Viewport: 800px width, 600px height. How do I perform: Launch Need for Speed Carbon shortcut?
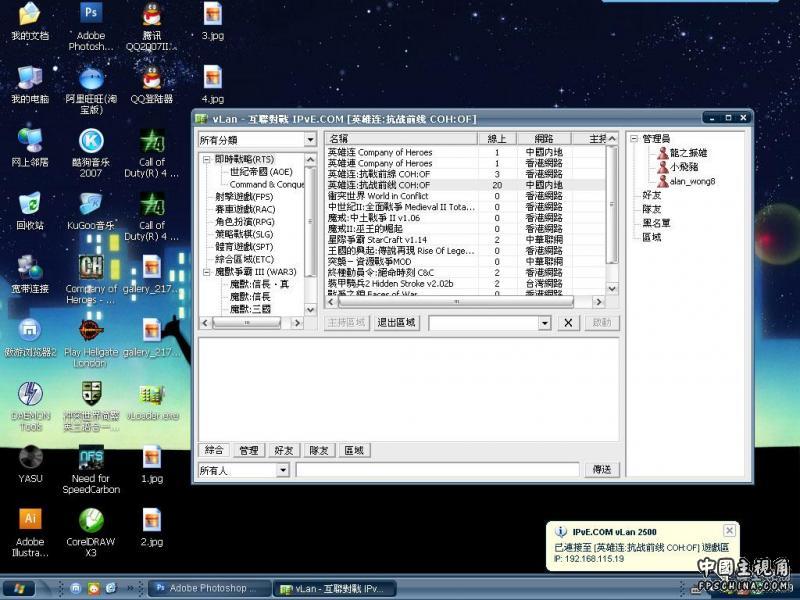pyautogui.click(x=91, y=469)
